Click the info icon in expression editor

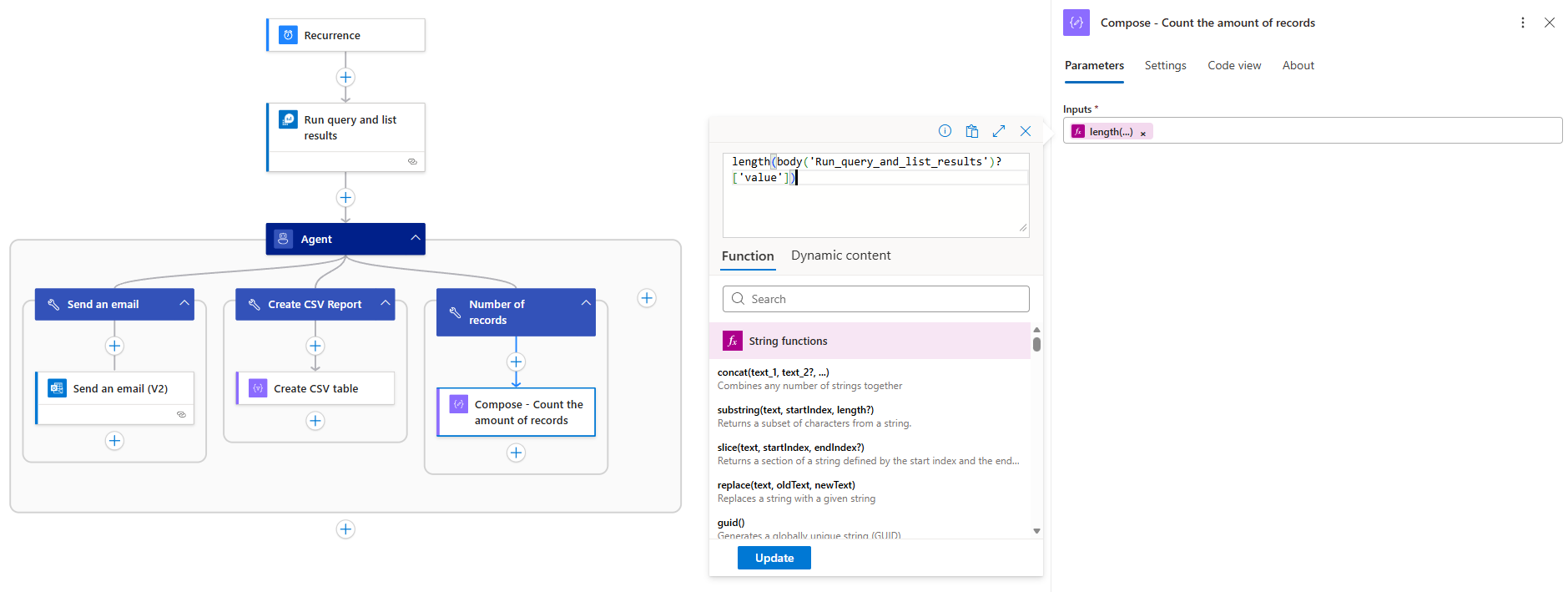tap(945, 131)
